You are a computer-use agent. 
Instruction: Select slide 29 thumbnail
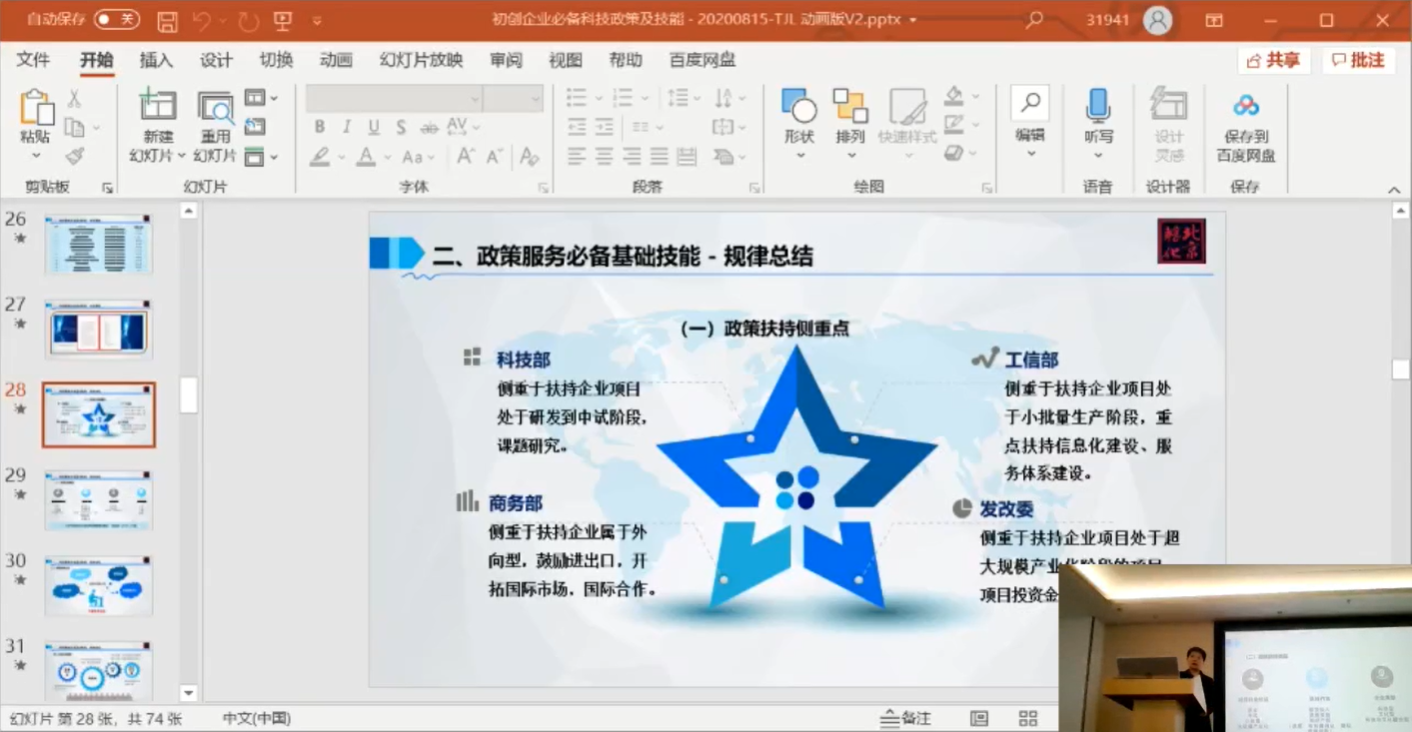(x=98, y=500)
